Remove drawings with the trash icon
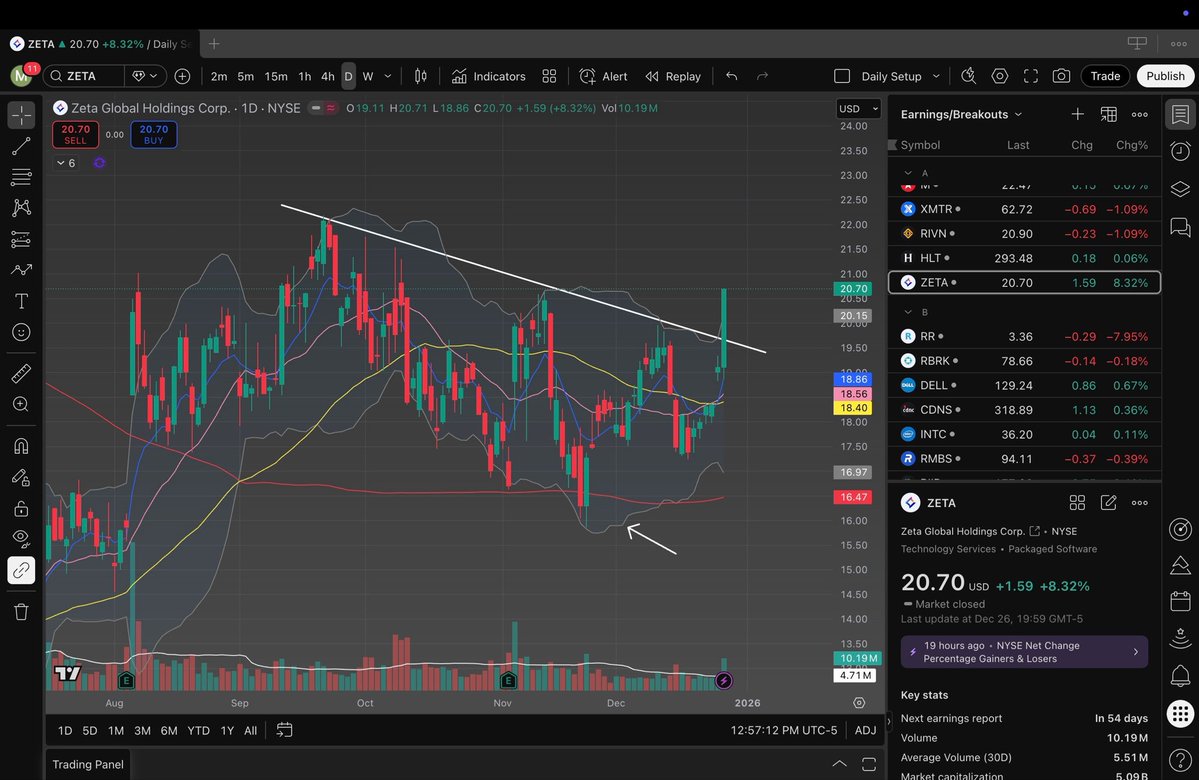 pyautogui.click(x=21, y=612)
